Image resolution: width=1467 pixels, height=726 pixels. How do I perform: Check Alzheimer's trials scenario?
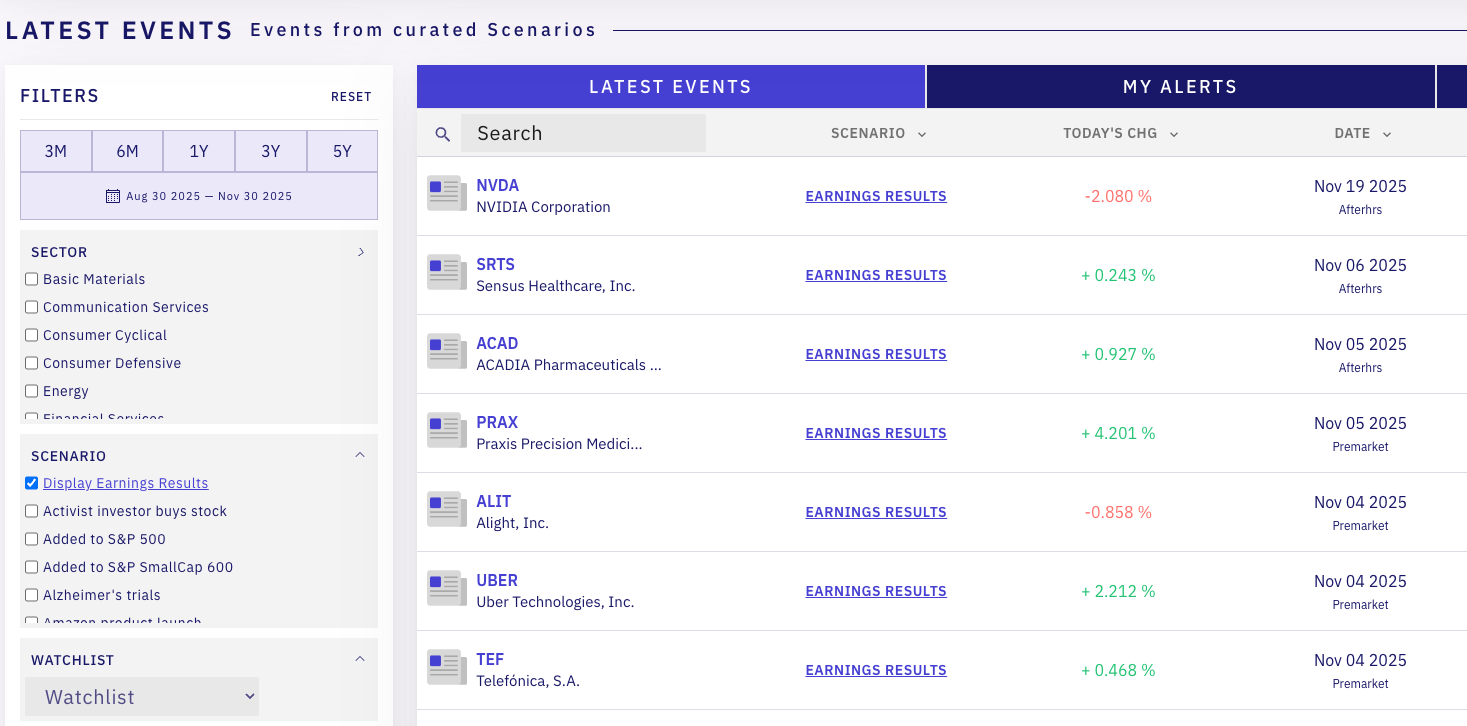click(32, 595)
